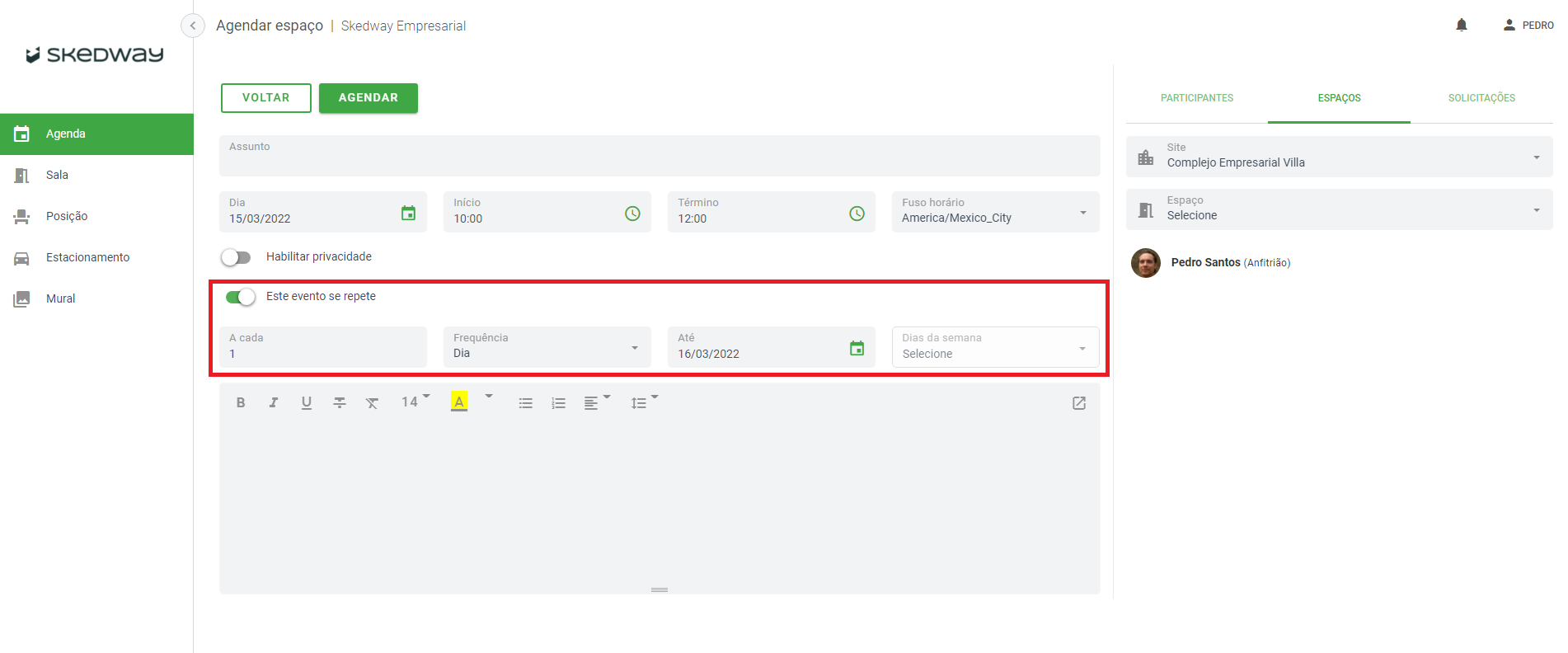
Task: Insert an unordered bullet list
Action: pos(525,403)
